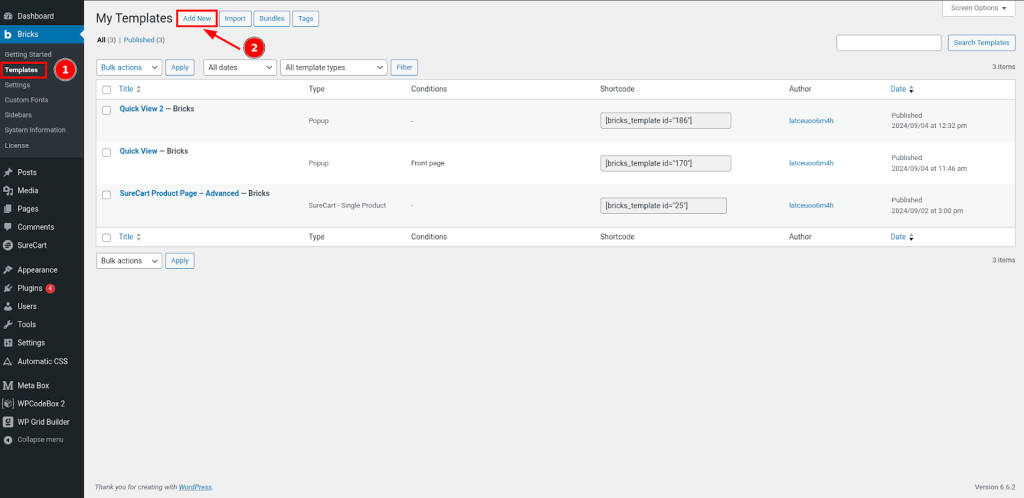This screenshot has height=498, width=1024.
Task: Click the search templates input field
Action: pyautogui.click(x=888, y=43)
